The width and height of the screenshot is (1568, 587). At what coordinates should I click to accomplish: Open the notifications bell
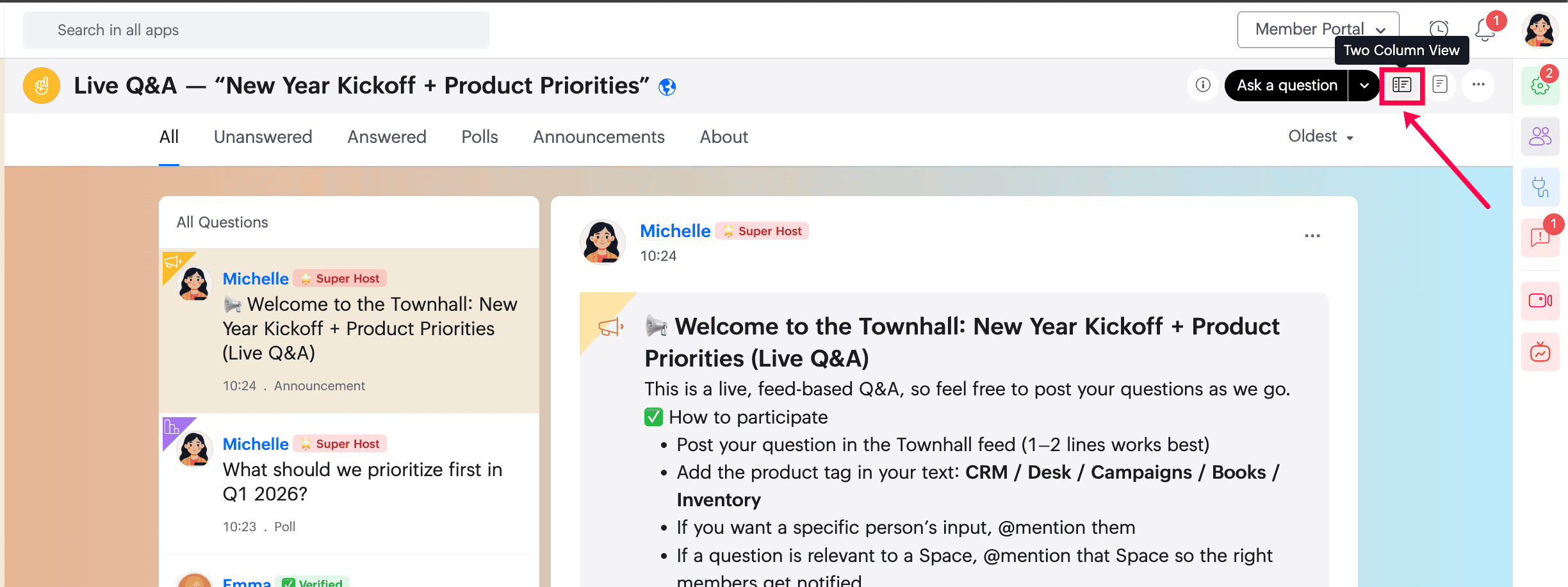pos(1485,30)
